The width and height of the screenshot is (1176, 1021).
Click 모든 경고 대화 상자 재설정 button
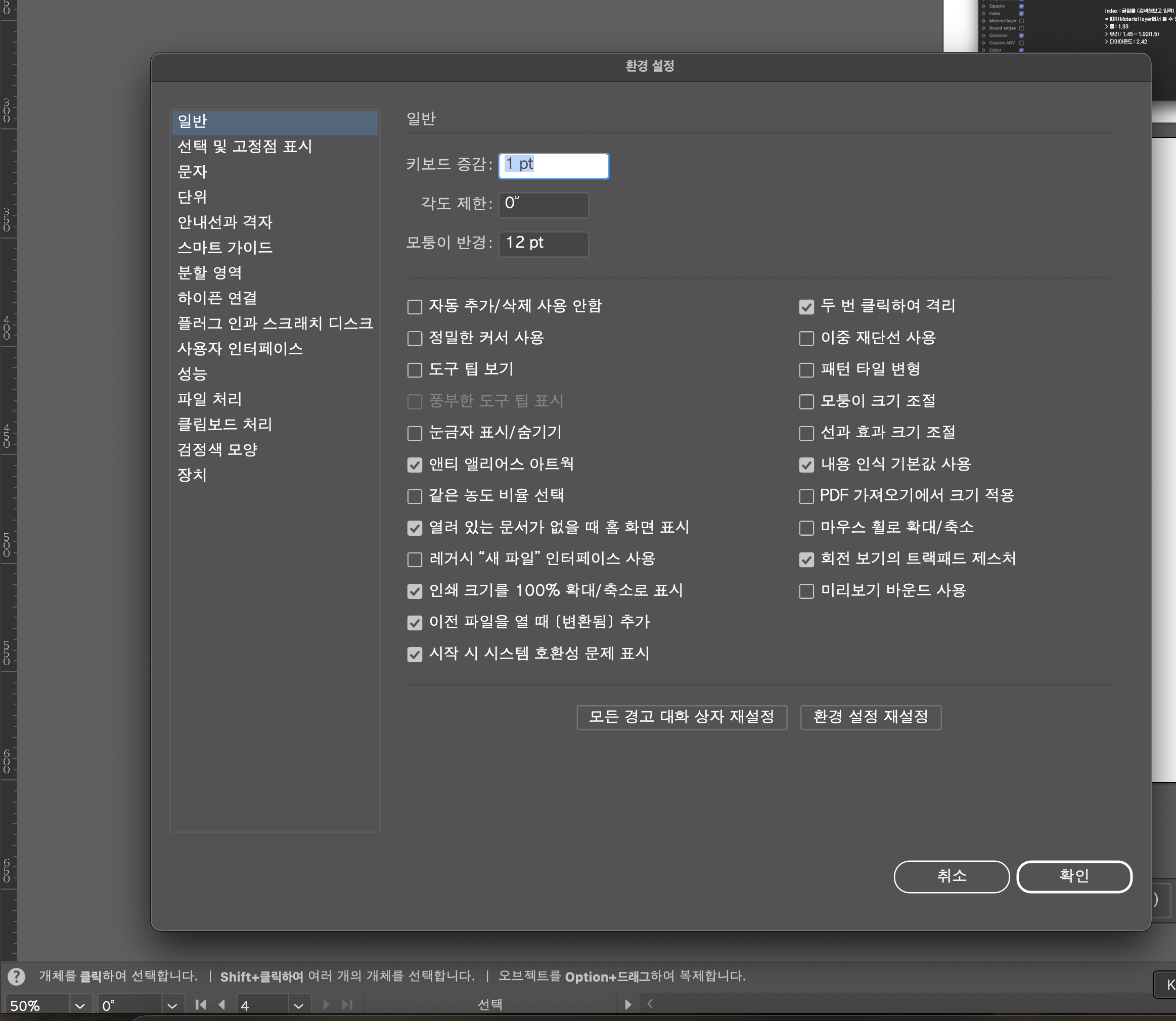682,717
